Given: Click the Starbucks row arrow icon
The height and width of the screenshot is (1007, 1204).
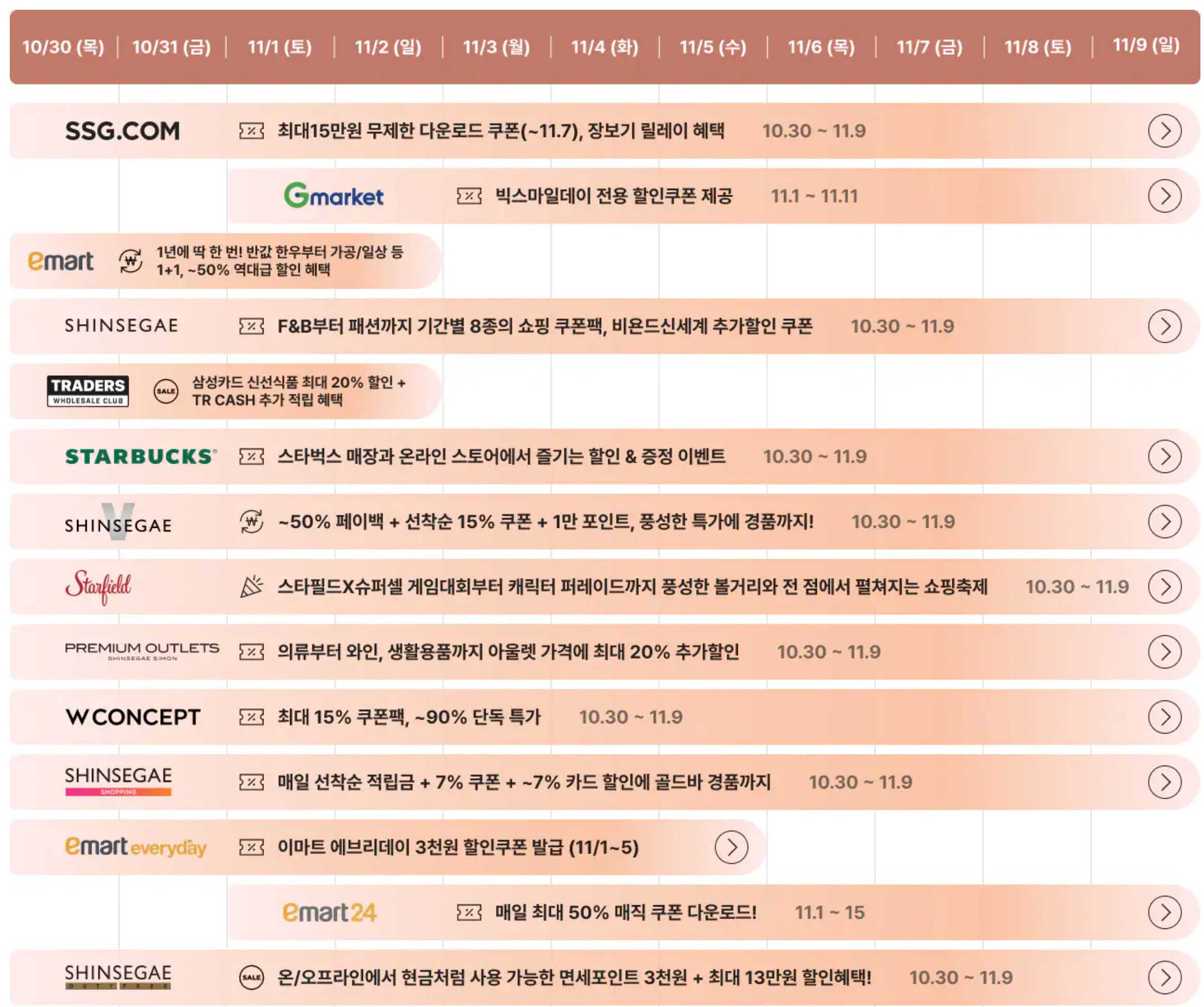Looking at the screenshot, I should click(x=1164, y=456).
